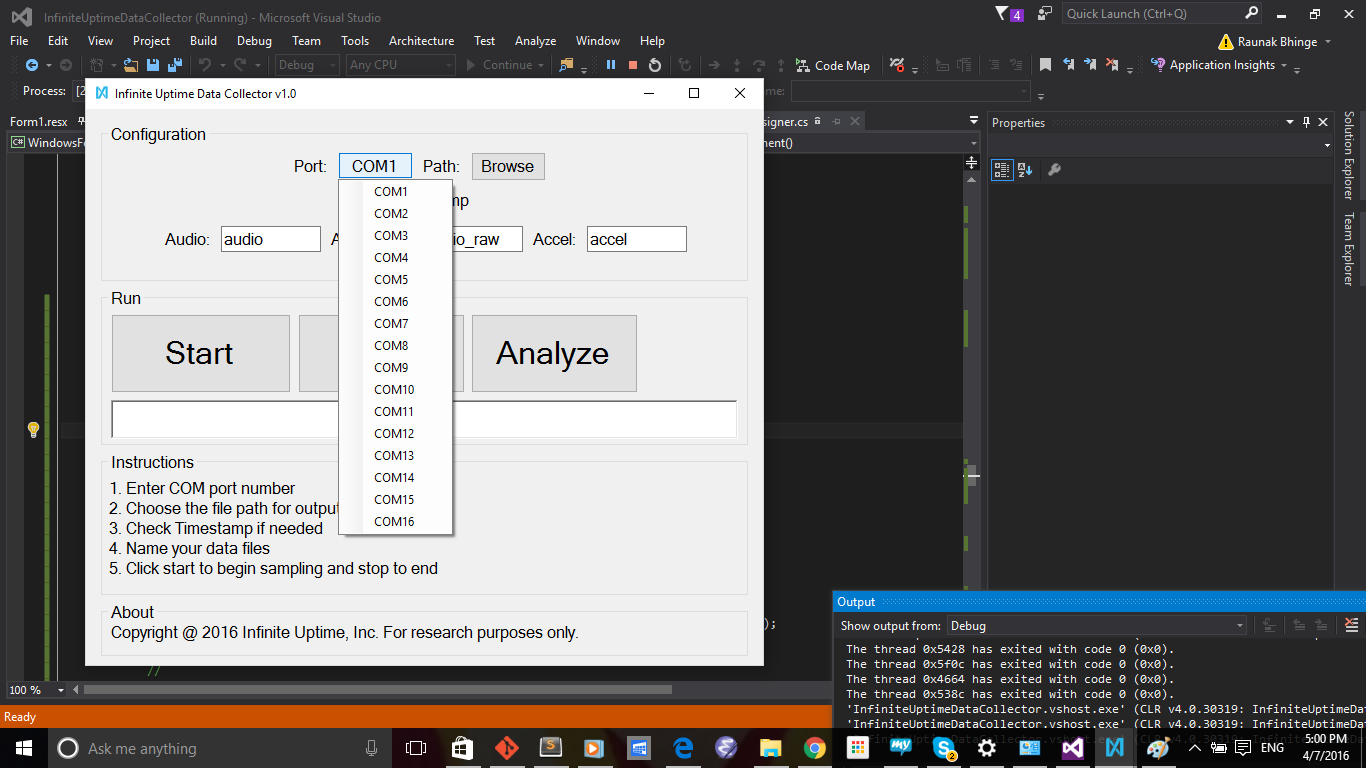Viewport: 1366px width, 768px height.
Task: Click the Find in Files toolbar icon
Action: pyautogui.click(x=567, y=65)
